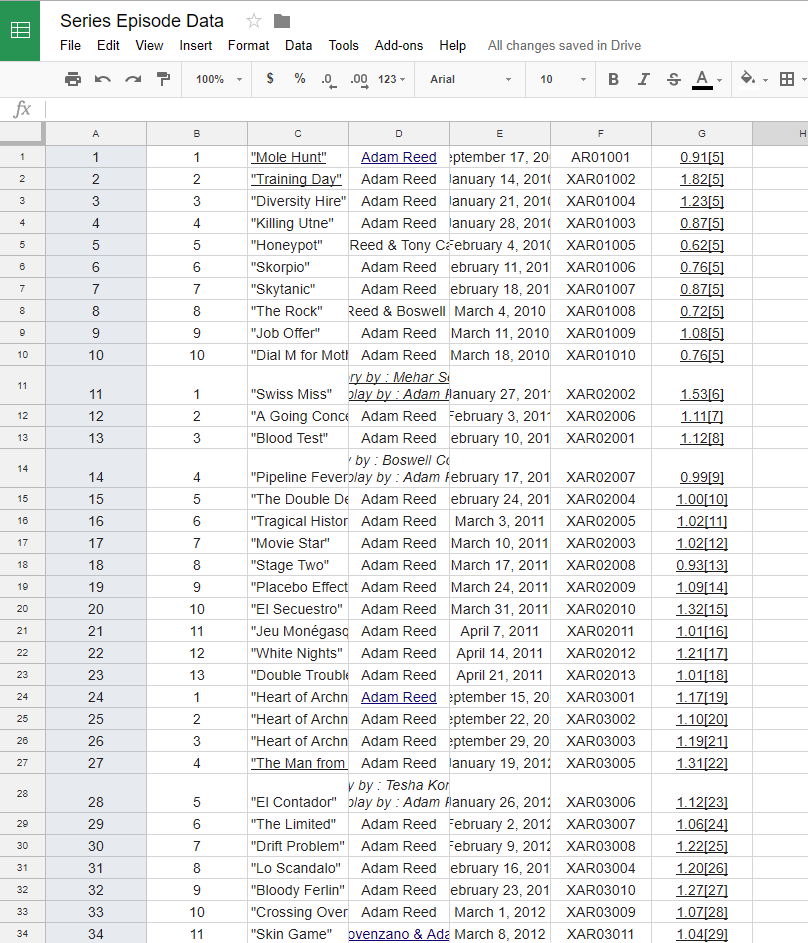Open the Help menu

click(x=452, y=46)
